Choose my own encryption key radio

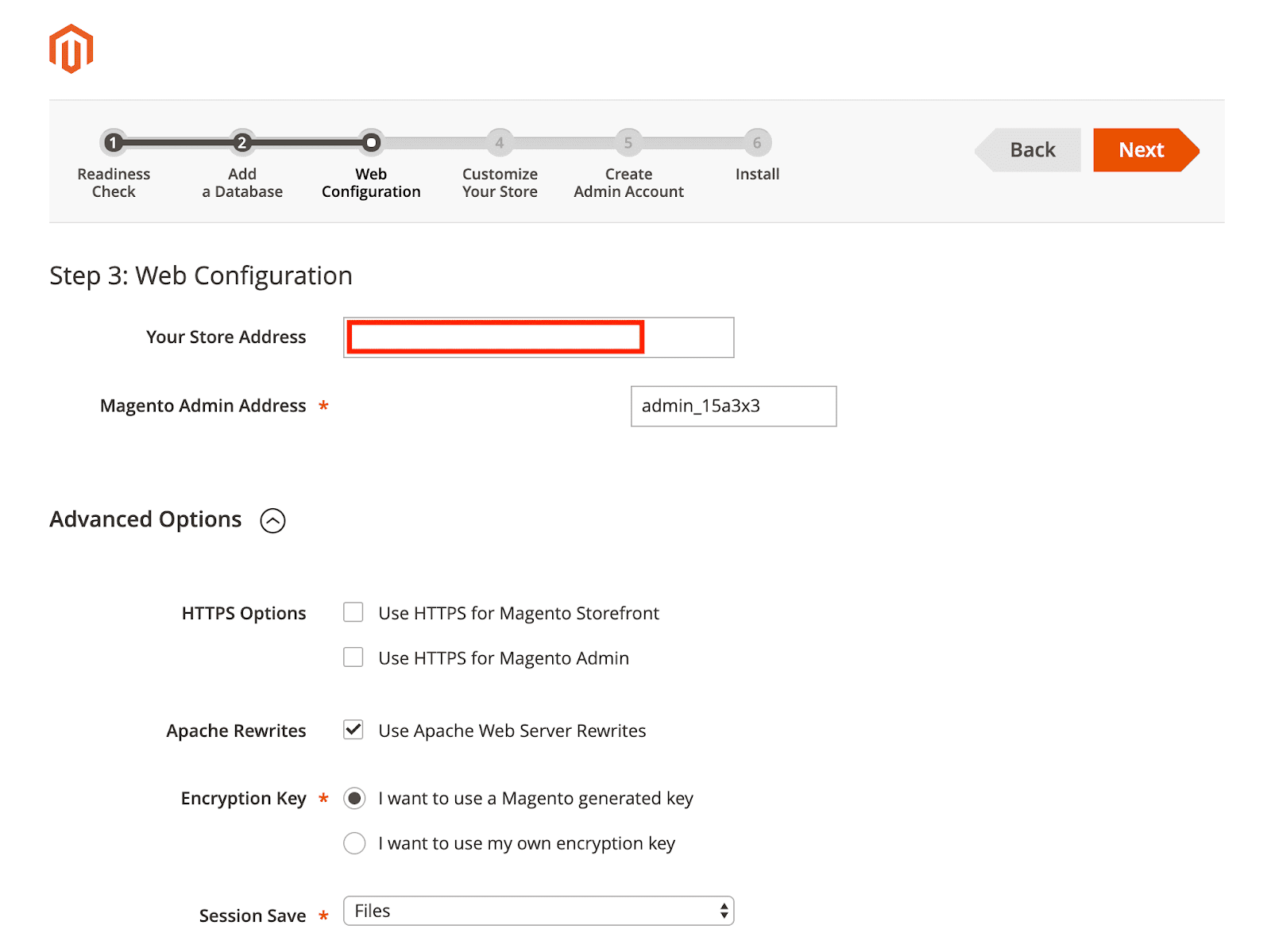pyautogui.click(x=354, y=843)
